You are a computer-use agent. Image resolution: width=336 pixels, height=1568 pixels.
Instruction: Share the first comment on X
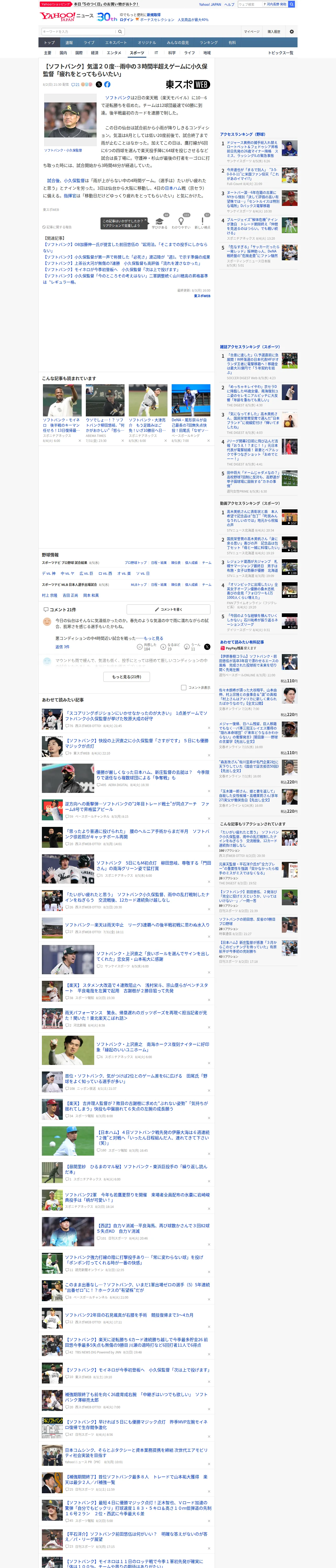pos(207,647)
